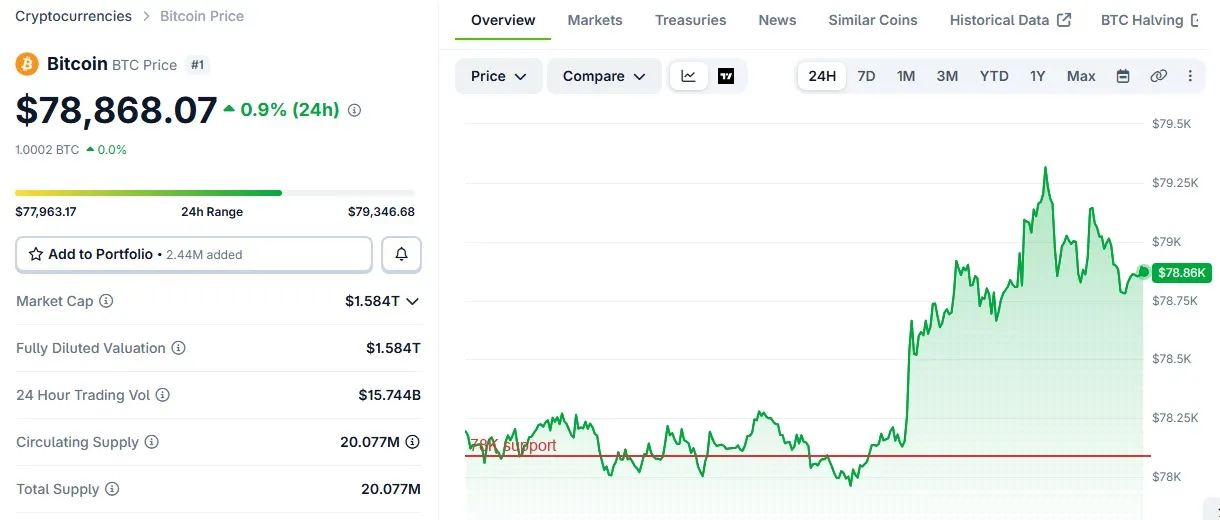The image size is (1220, 520).
Task: Click the 1.0002 BTC value
Action: (47, 149)
